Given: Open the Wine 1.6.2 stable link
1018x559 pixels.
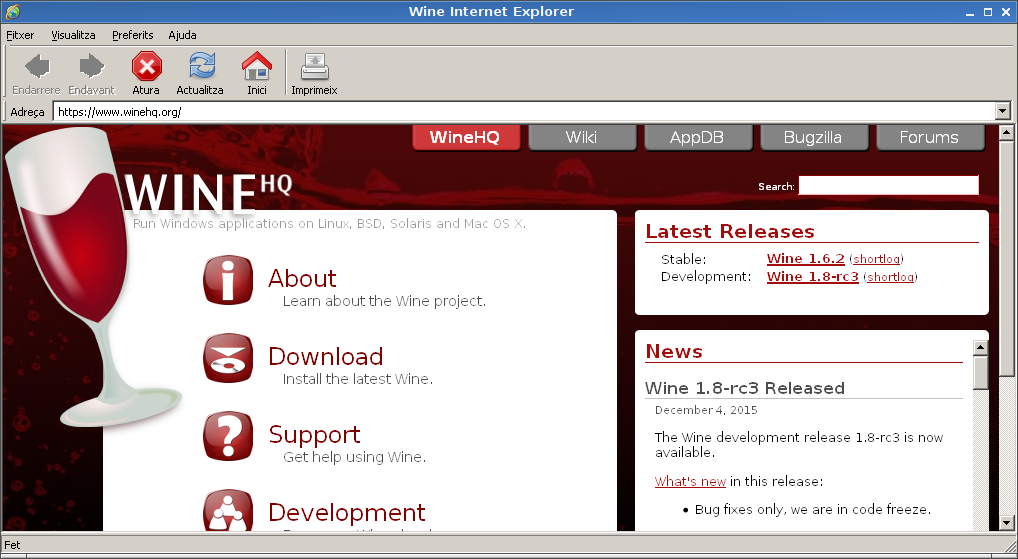Looking at the screenshot, I should (x=805, y=259).
